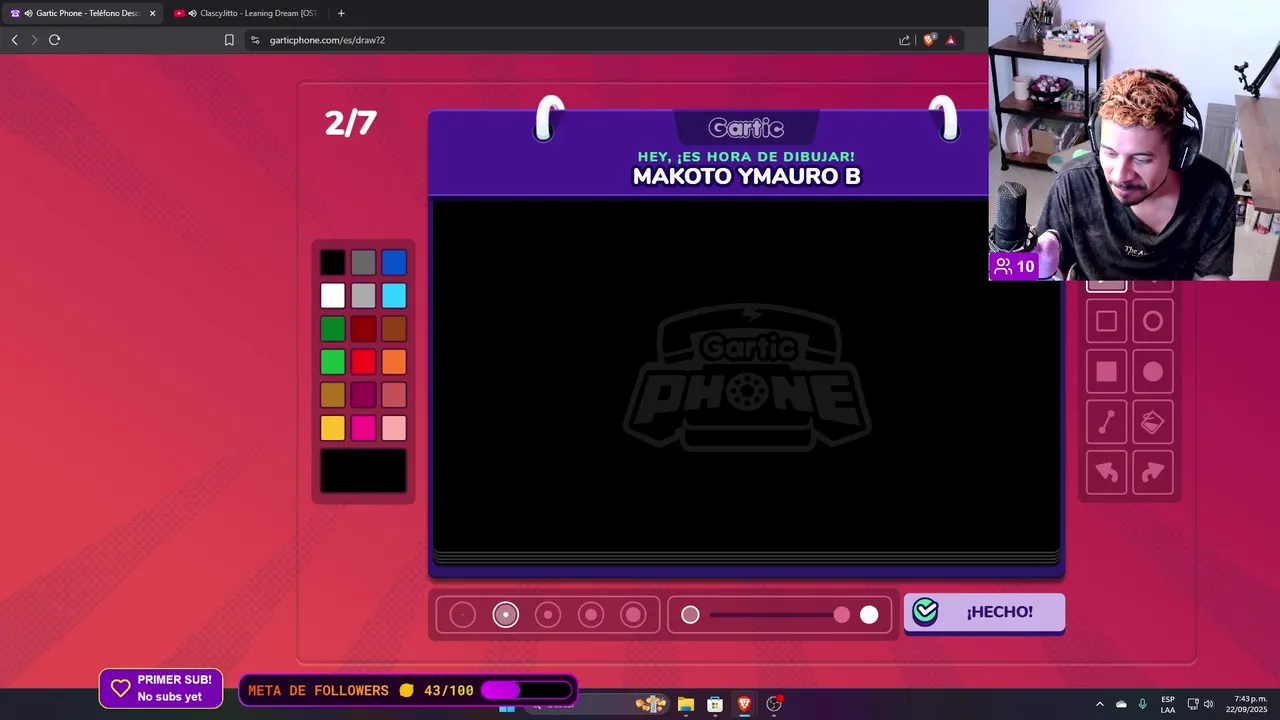Viewport: 1280px width, 720px height.
Task: Click Brave browser taskbar icon
Action: [x=744, y=704]
